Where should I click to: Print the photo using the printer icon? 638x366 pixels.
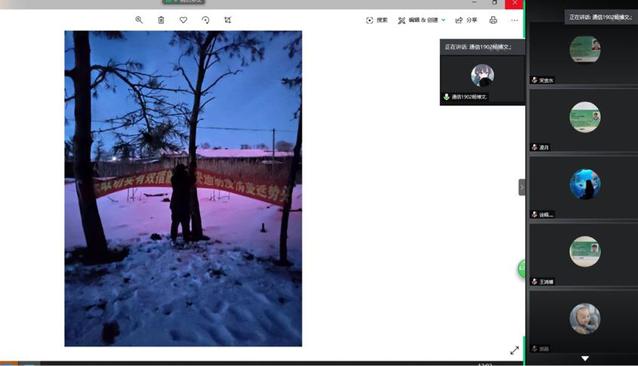493,20
